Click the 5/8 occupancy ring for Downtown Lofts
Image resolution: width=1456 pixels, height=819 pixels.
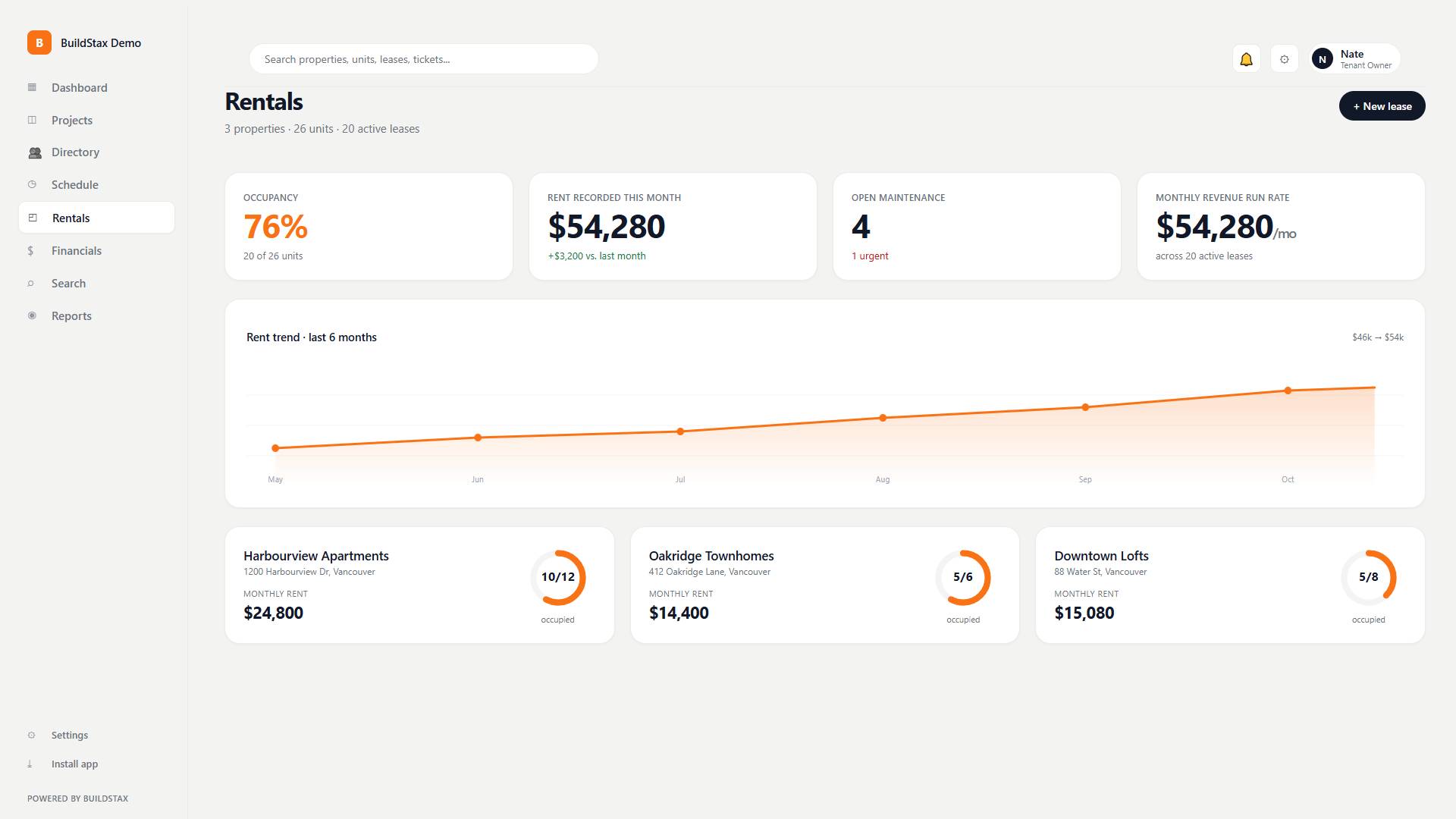pyautogui.click(x=1368, y=577)
